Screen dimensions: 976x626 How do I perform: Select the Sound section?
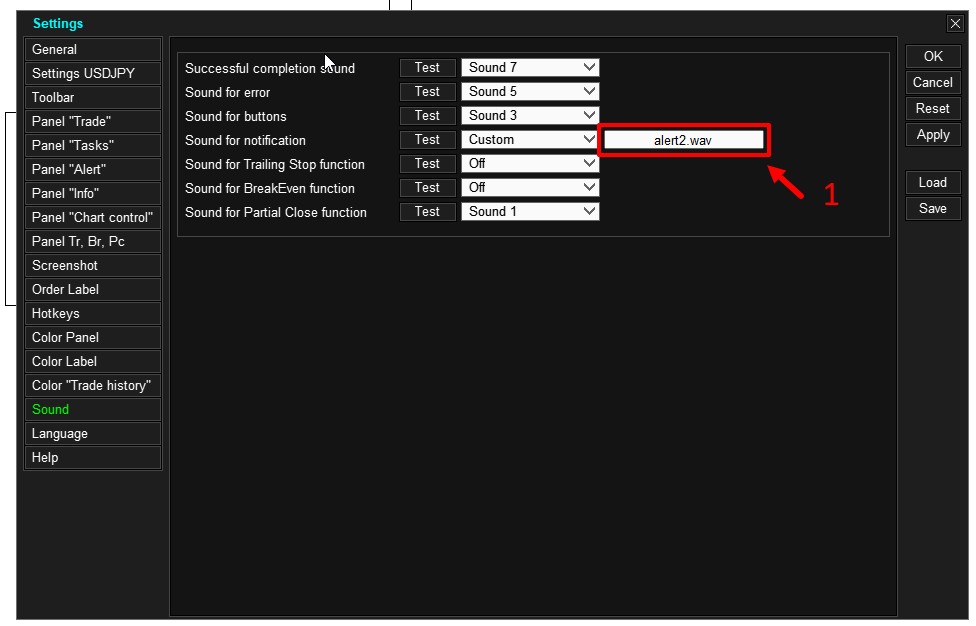pyautogui.click(x=93, y=409)
